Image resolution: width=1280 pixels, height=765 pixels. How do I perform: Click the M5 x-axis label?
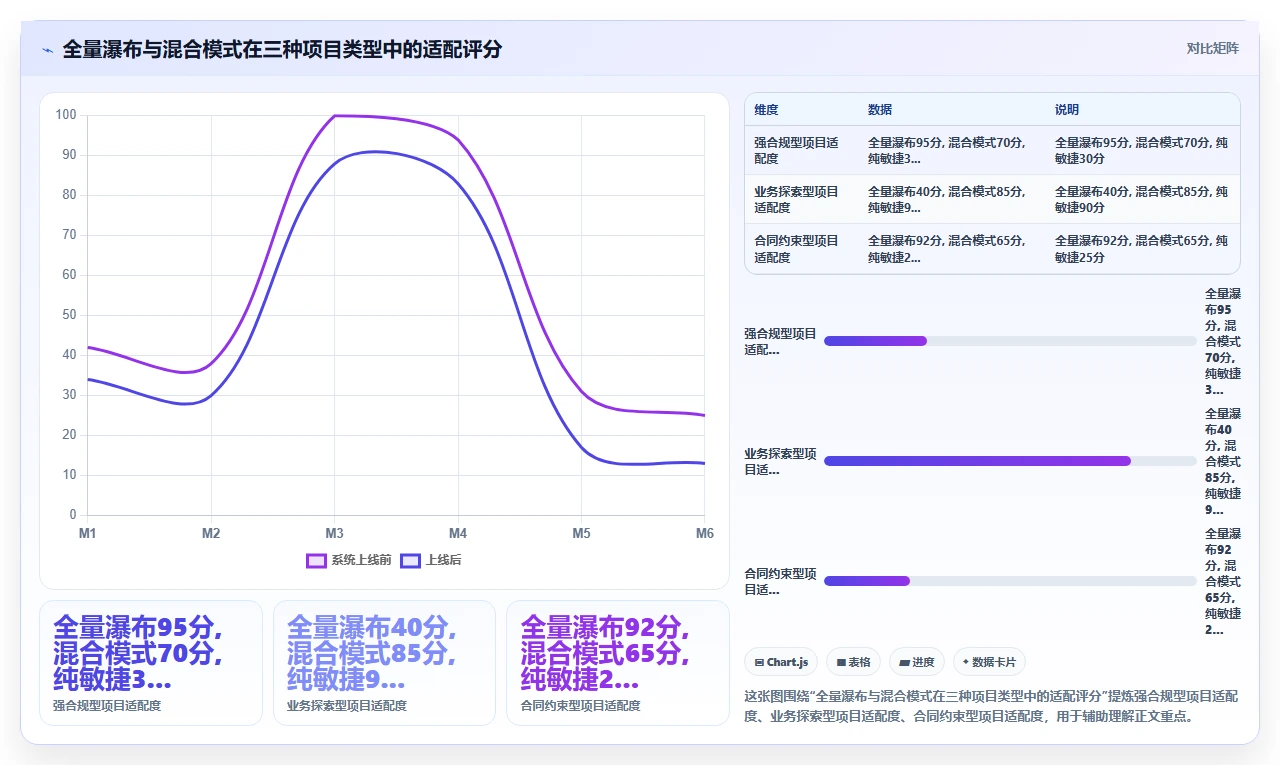pos(581,533)
